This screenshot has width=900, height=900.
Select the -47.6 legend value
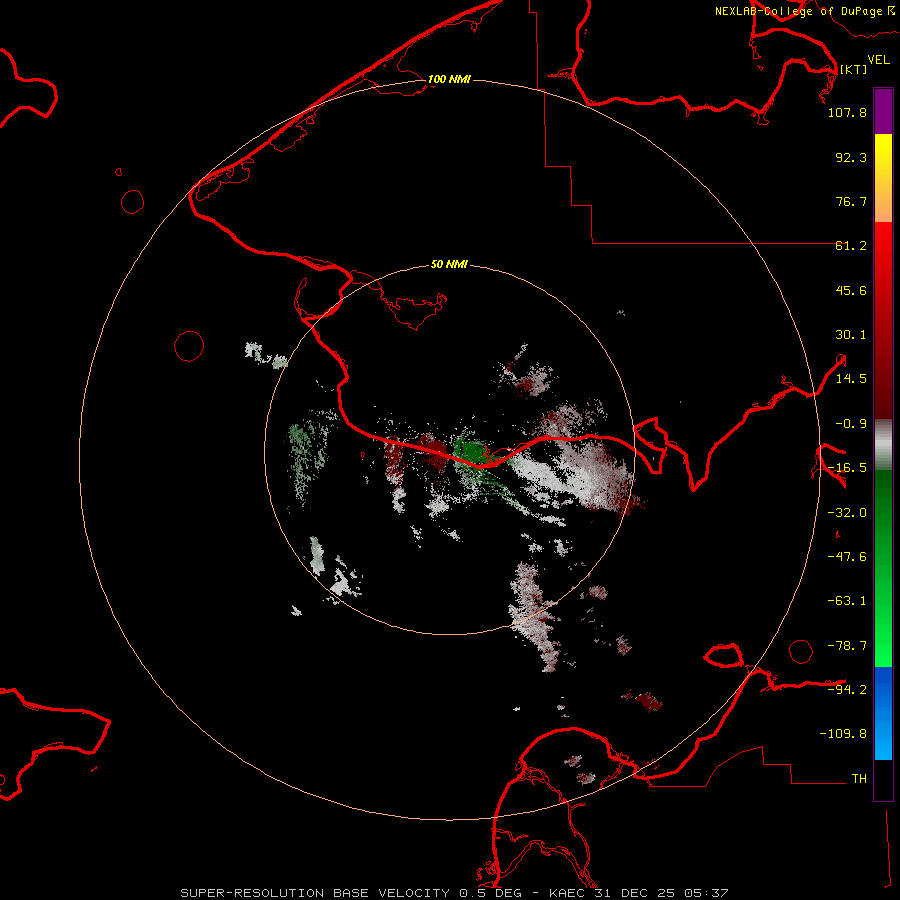tap(847, 557)
